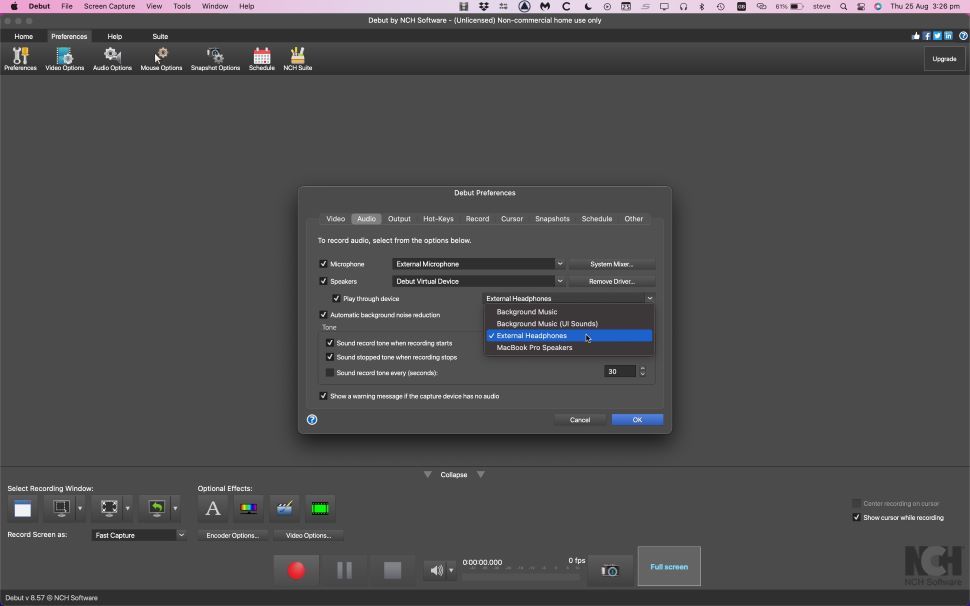Switch to the Hot-Keys tab
Screen dimensions: 970x606
pos(438,218)
